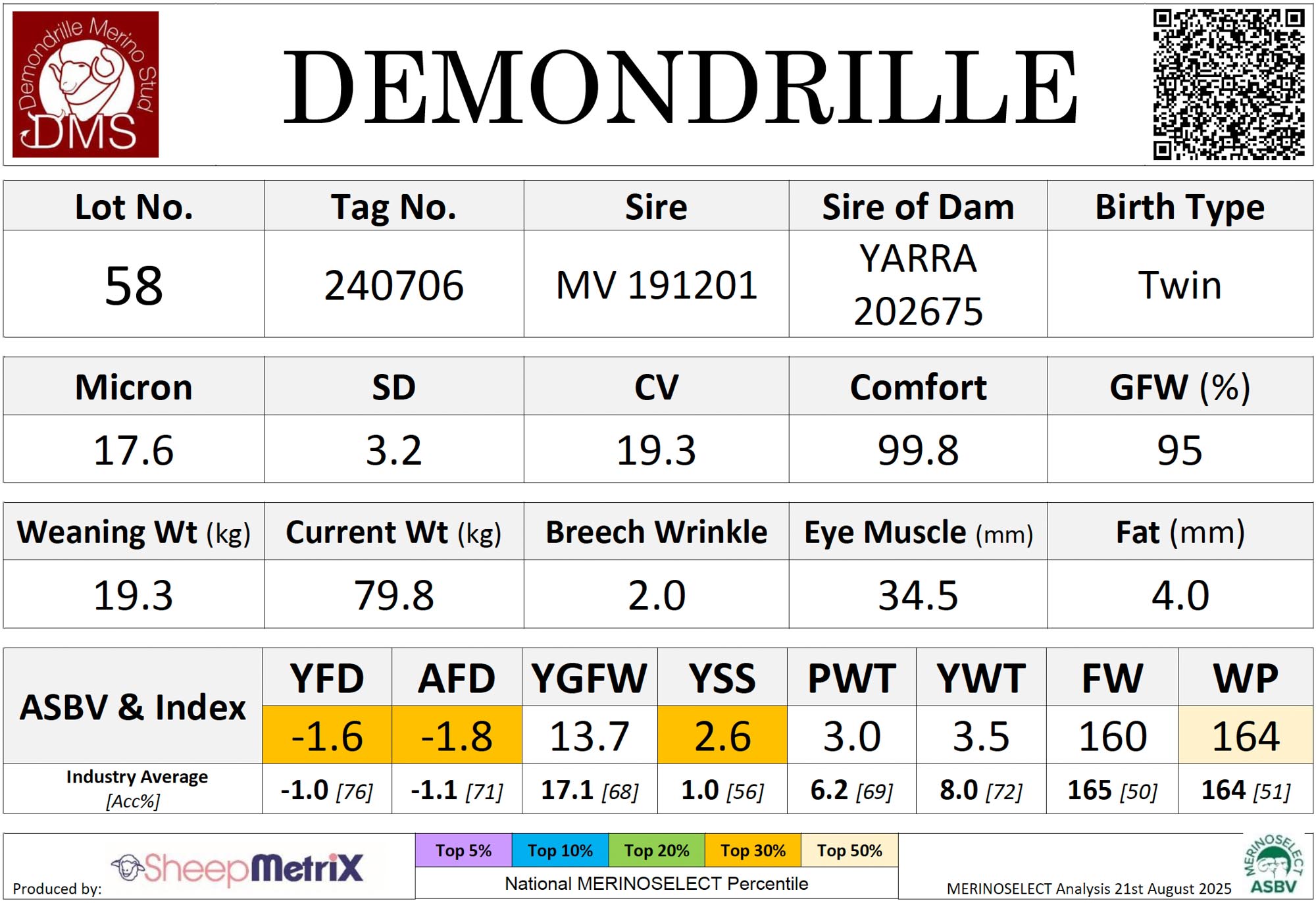
Task: Click the Top 20% green legend swatch
Action: (657, 850)
